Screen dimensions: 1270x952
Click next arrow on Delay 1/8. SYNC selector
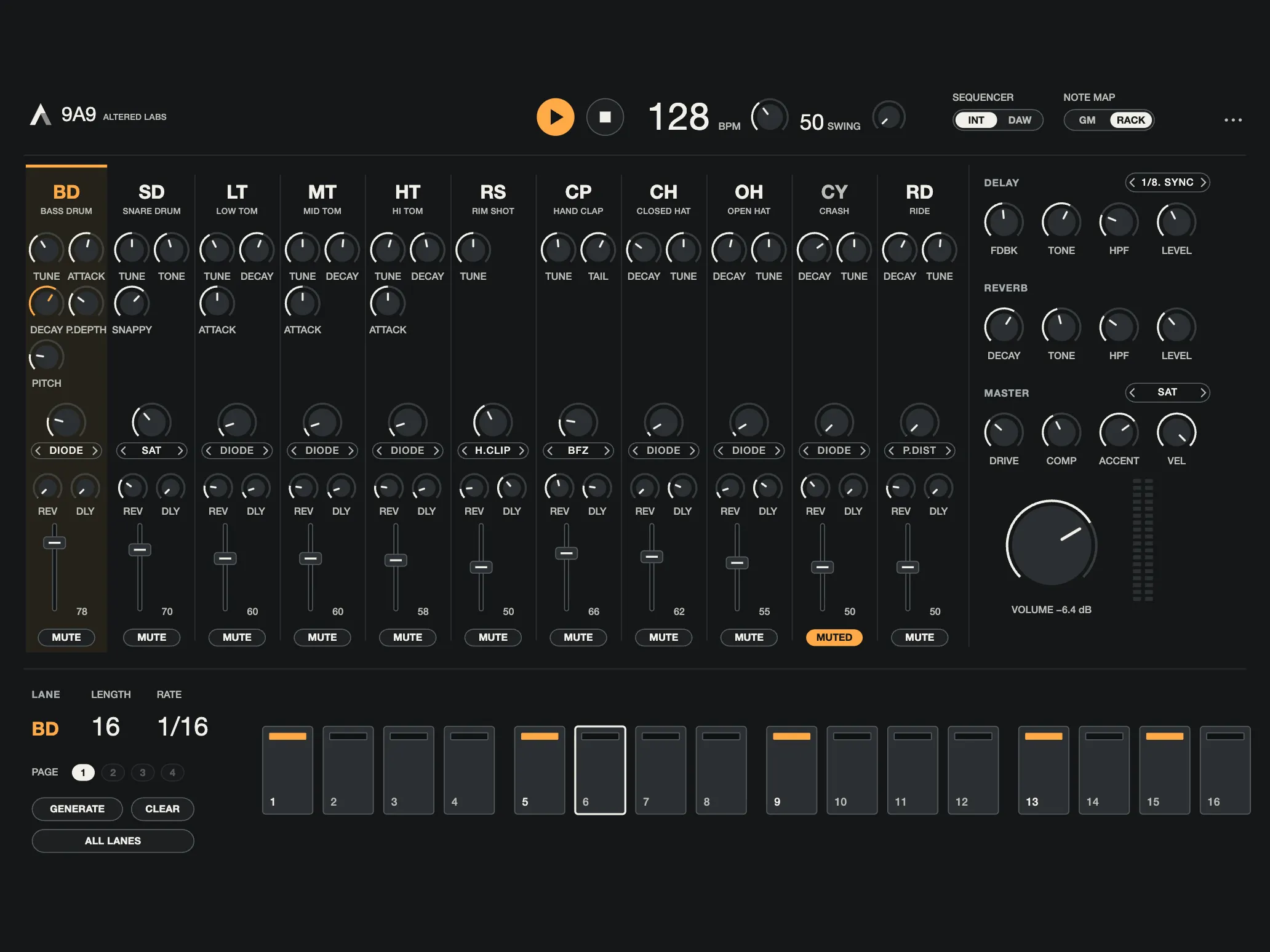click(x=1202, y=183)
